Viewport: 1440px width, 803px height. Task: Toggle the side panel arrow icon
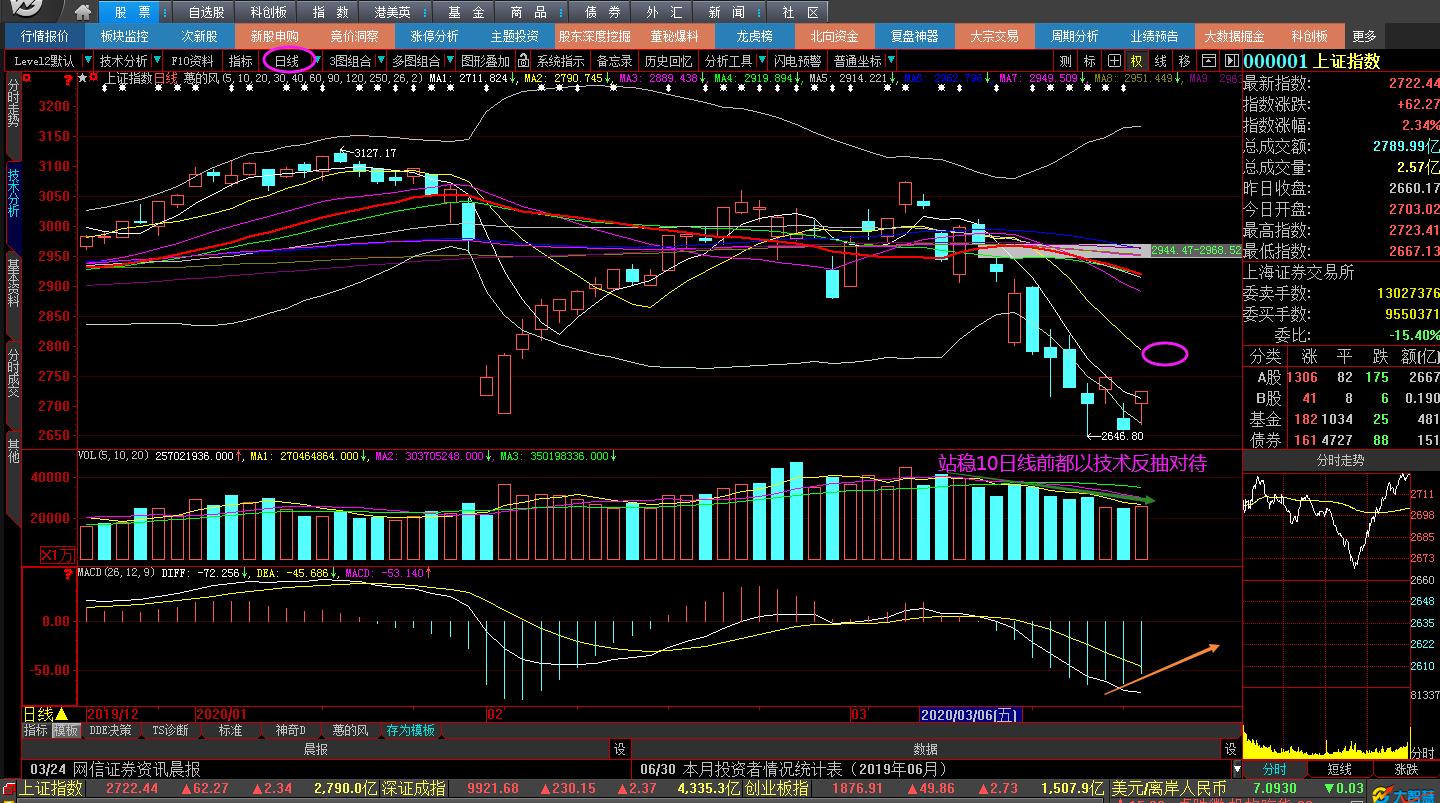coord(1231,61)
